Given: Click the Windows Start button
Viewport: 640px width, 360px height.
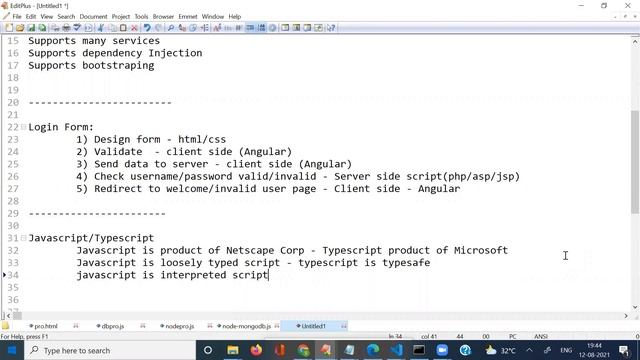Looking at the screenshot, I should point(12,350).
